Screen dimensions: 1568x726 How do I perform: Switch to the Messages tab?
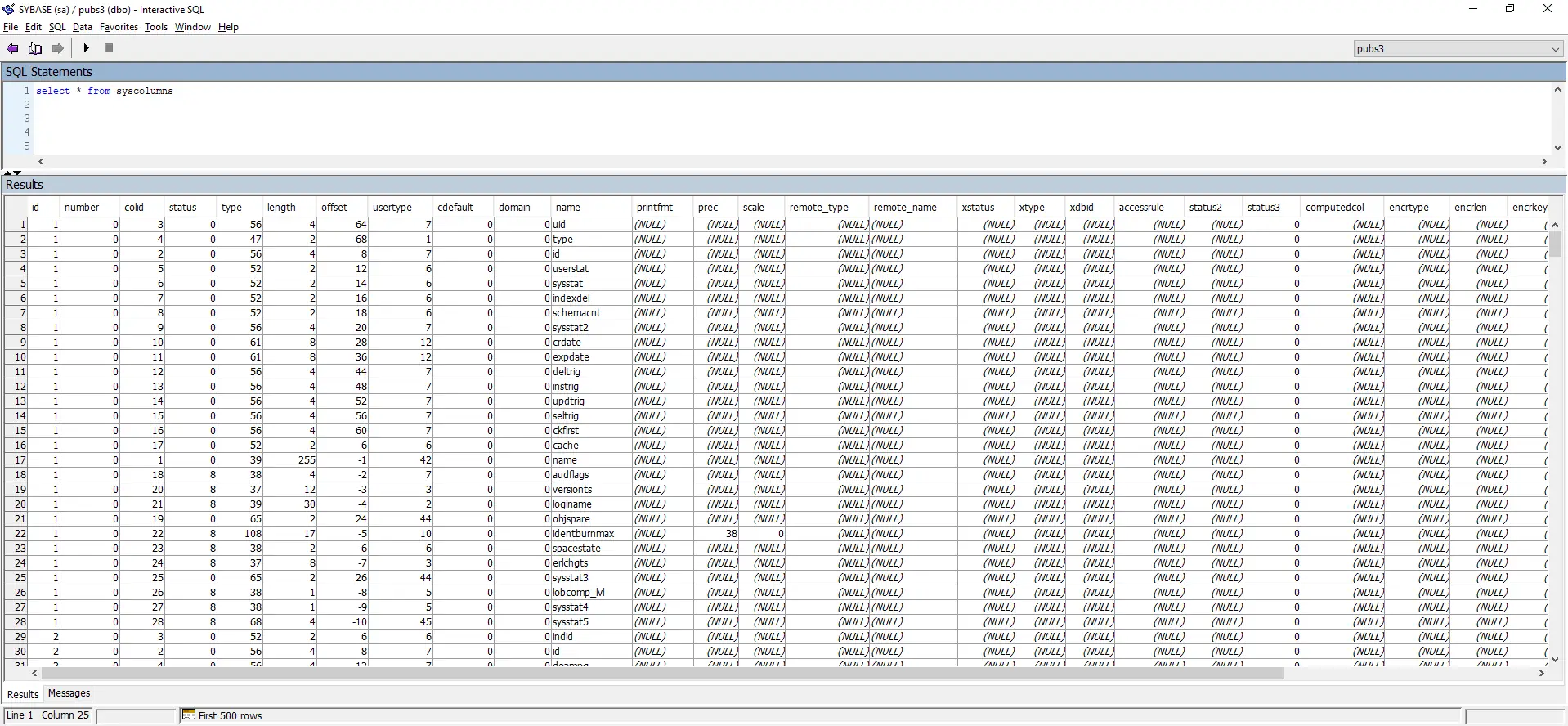69,693
